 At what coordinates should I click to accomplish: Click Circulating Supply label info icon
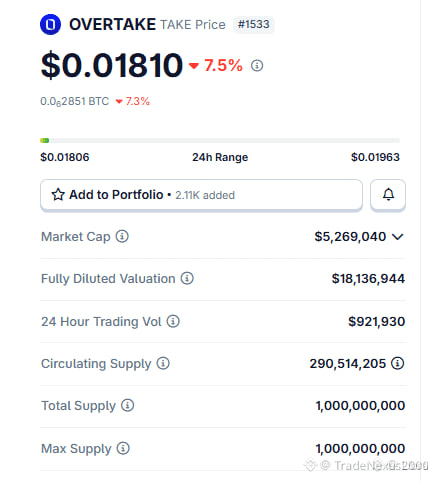(x=163, y=363)
